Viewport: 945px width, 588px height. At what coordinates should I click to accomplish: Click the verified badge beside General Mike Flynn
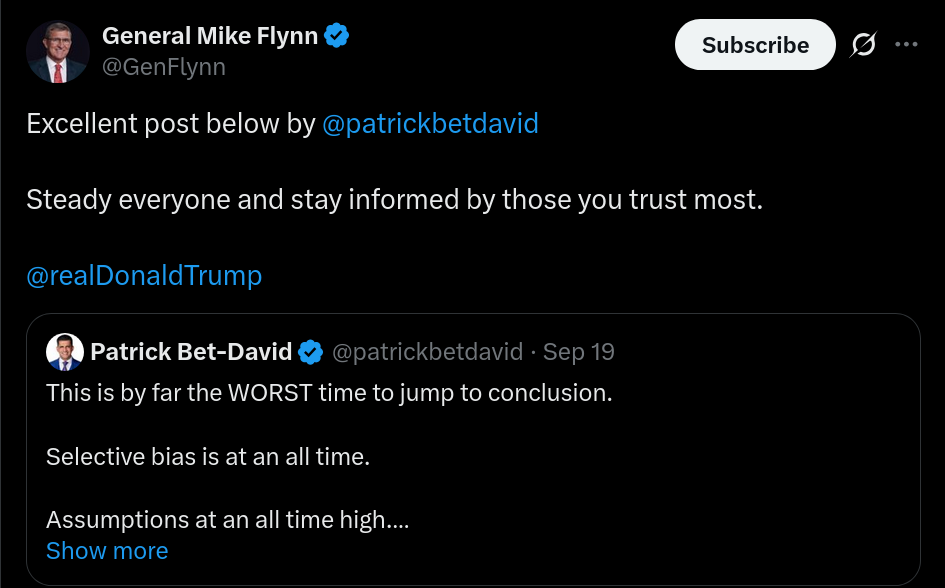tap(337, 37)
